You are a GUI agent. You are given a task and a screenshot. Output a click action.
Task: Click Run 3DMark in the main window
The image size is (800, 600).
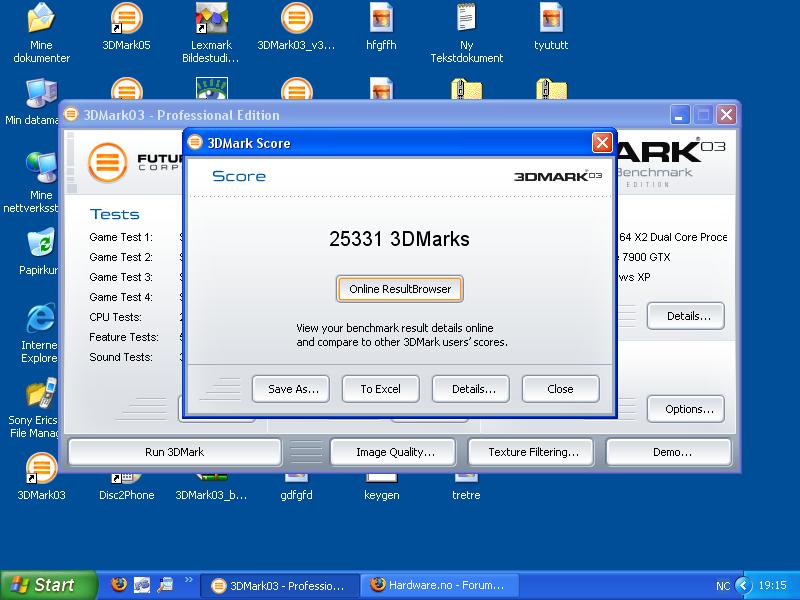coord(174,452)
